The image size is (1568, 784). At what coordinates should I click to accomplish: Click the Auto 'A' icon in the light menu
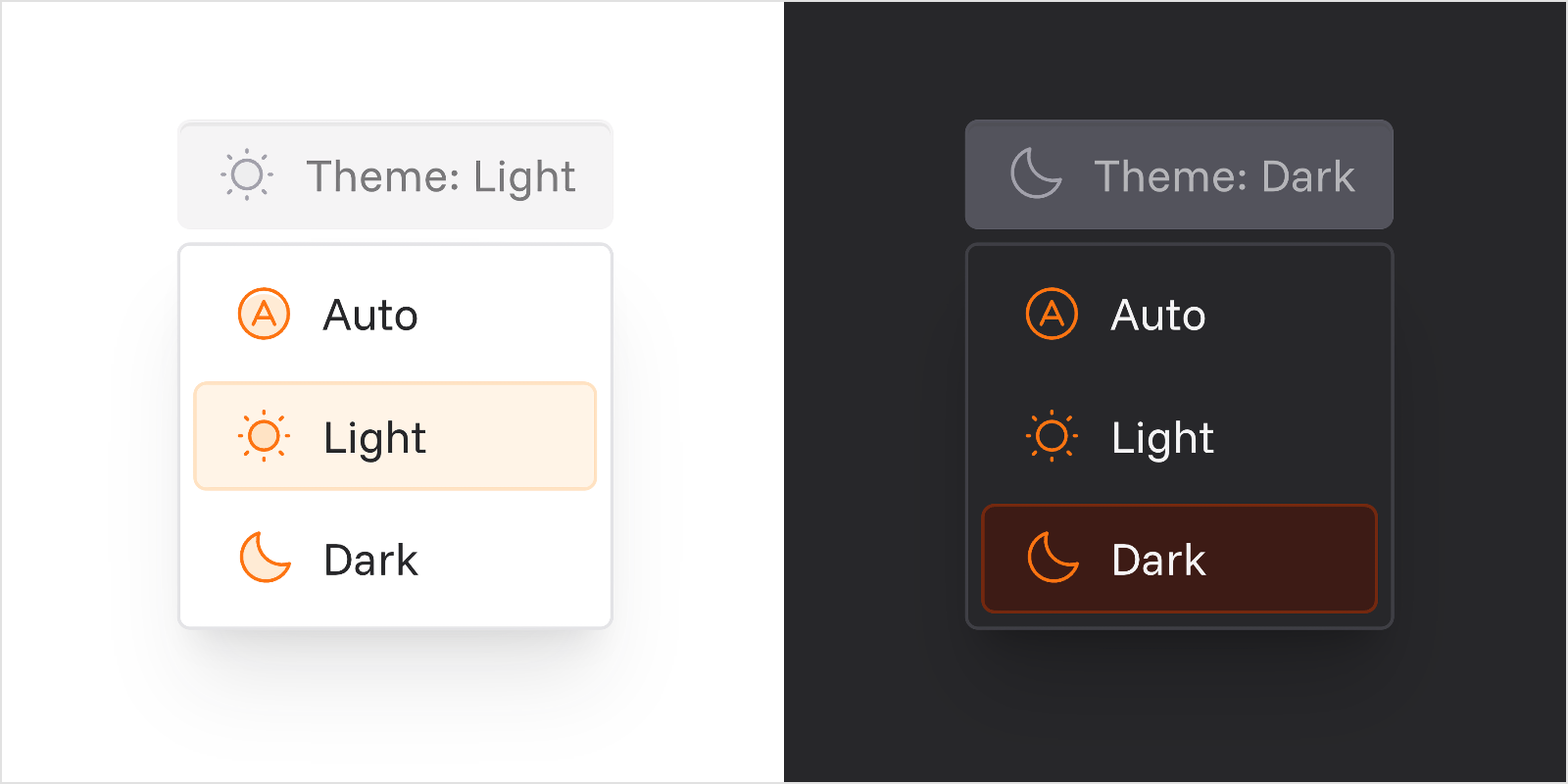pos(264,314)
